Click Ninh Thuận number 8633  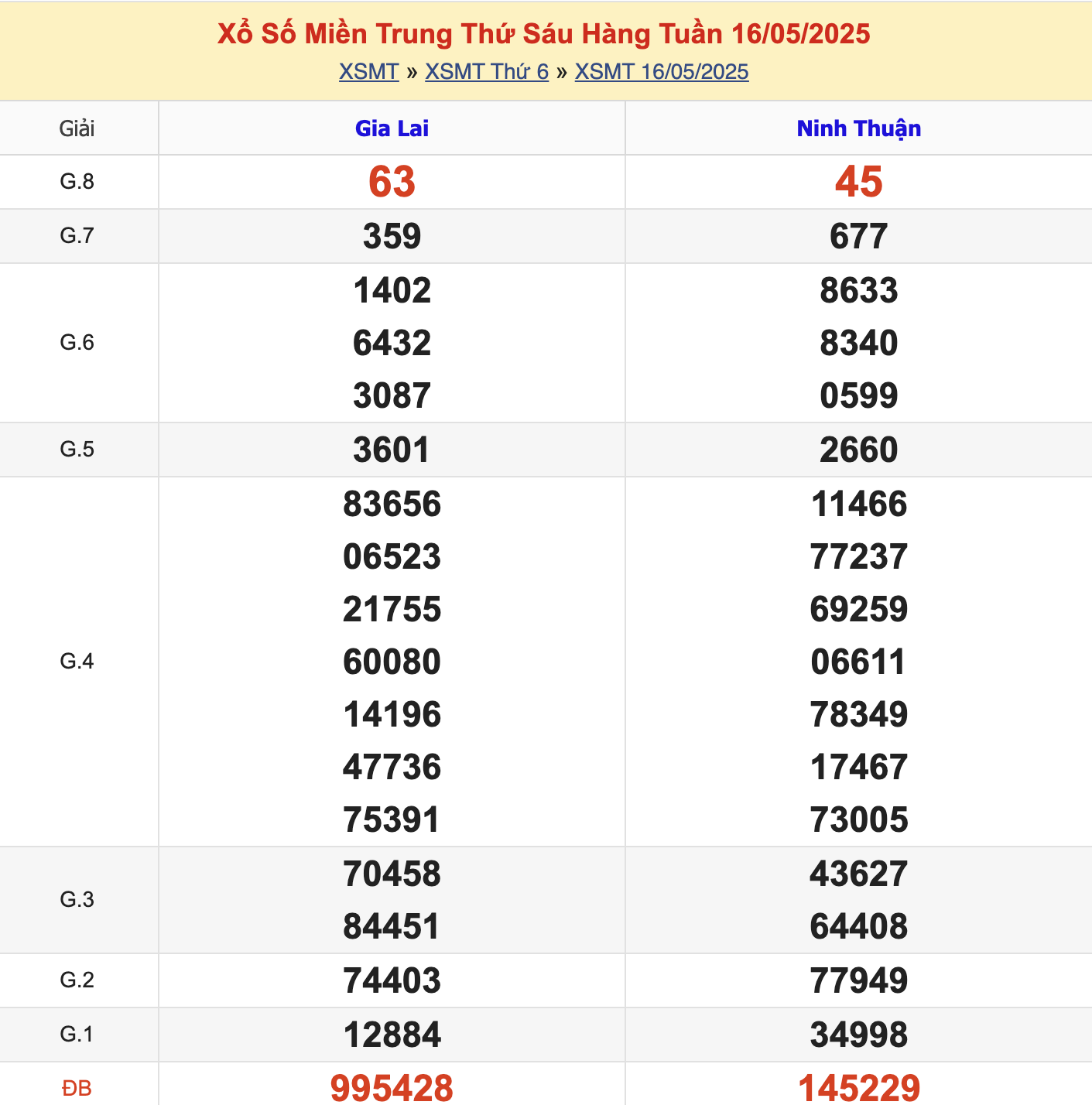859,290
